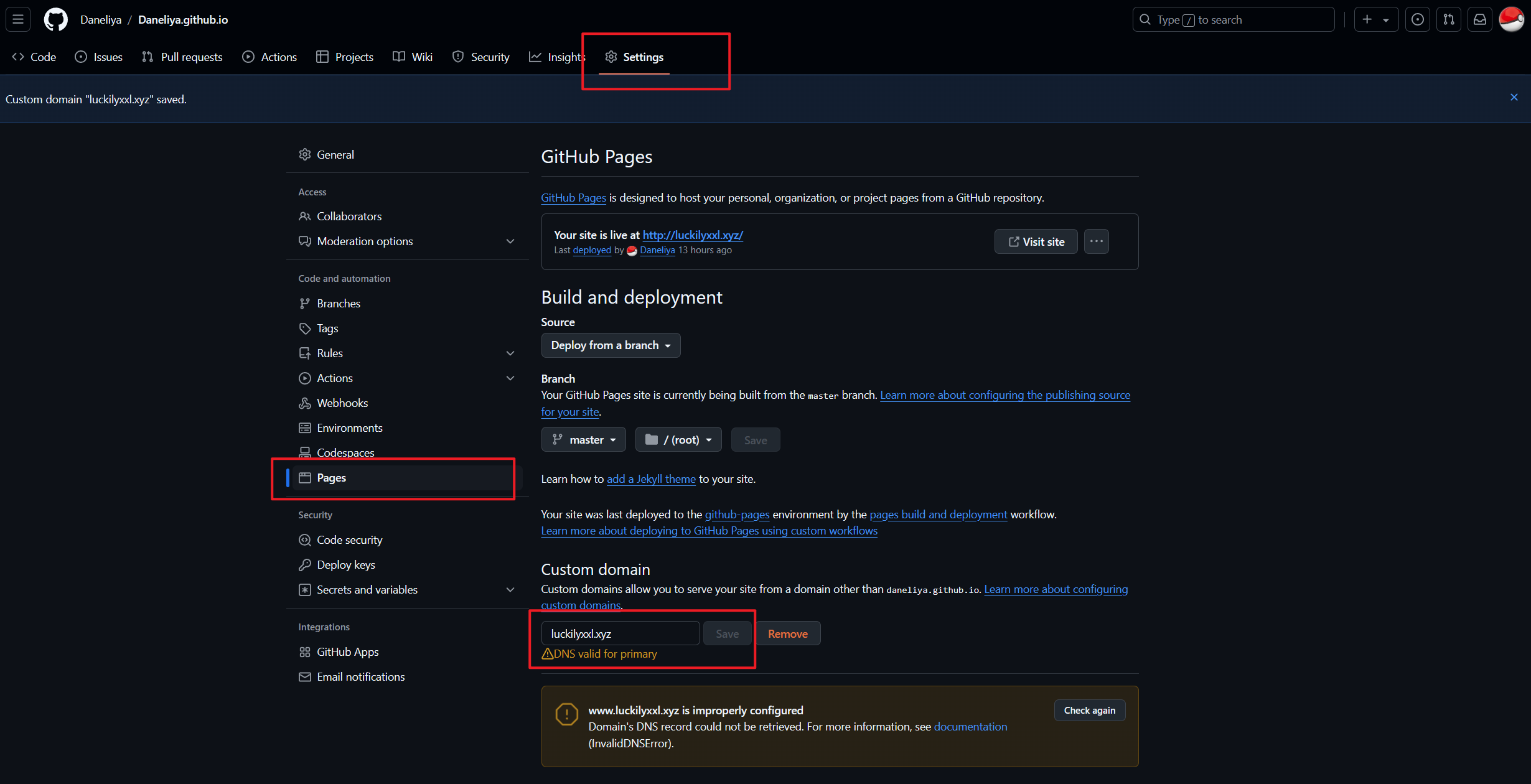Select Pages in the sidebar
The image size is (1531, 784).
coord(408,477)
